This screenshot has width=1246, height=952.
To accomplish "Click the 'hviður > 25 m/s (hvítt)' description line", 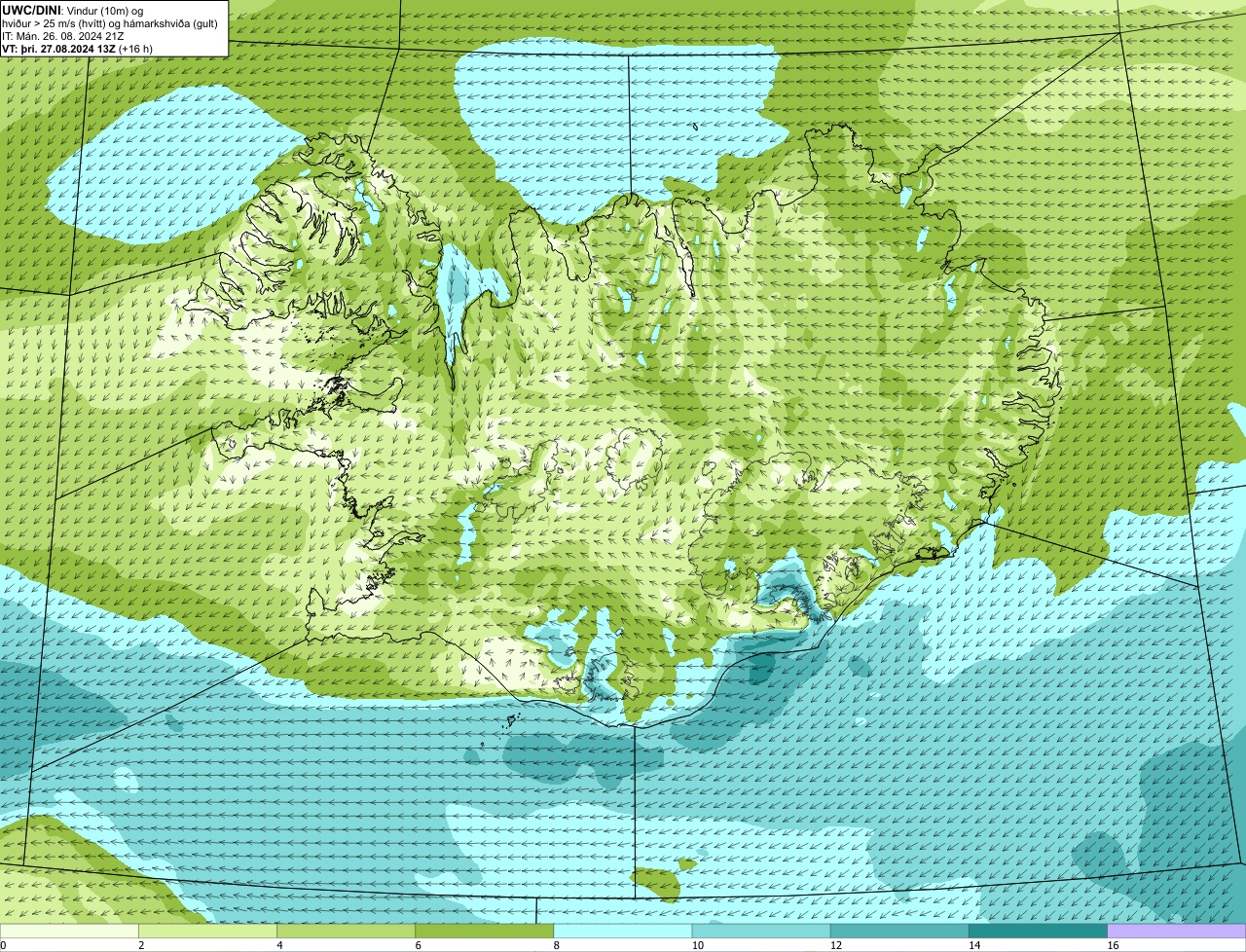I will coord(112,22).
